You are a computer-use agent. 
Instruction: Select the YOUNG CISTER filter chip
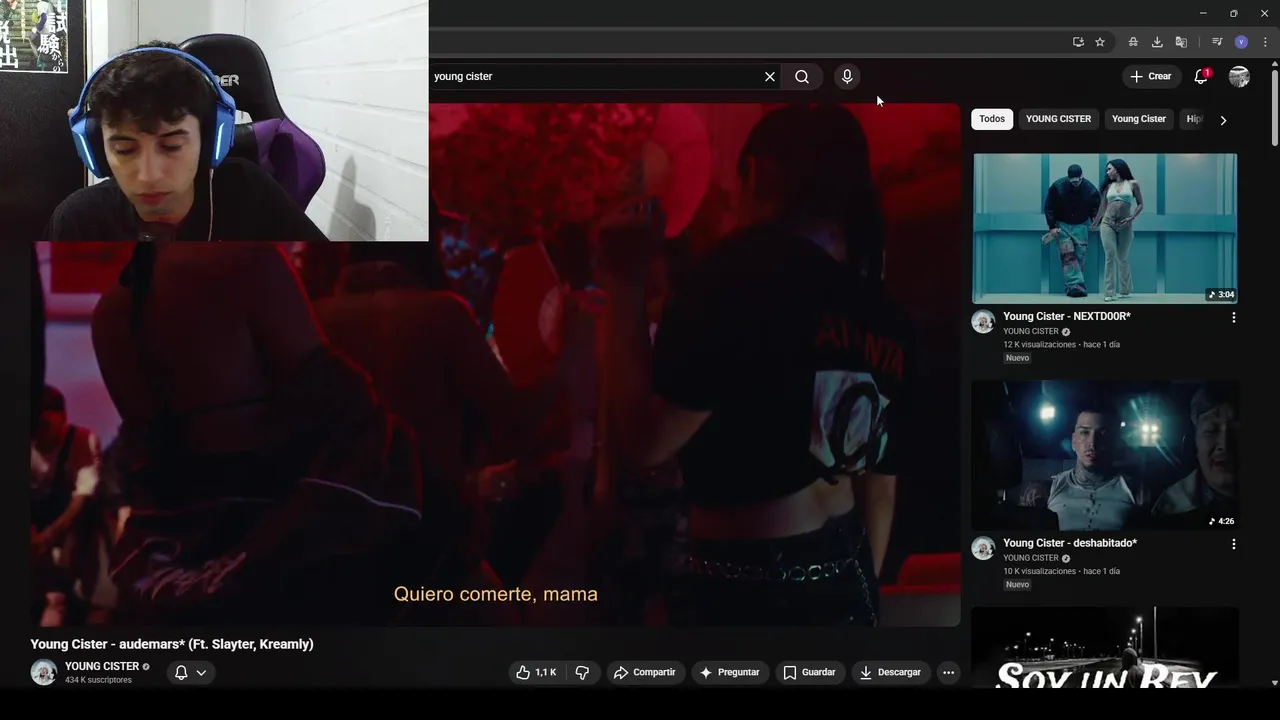point(1058,119)
